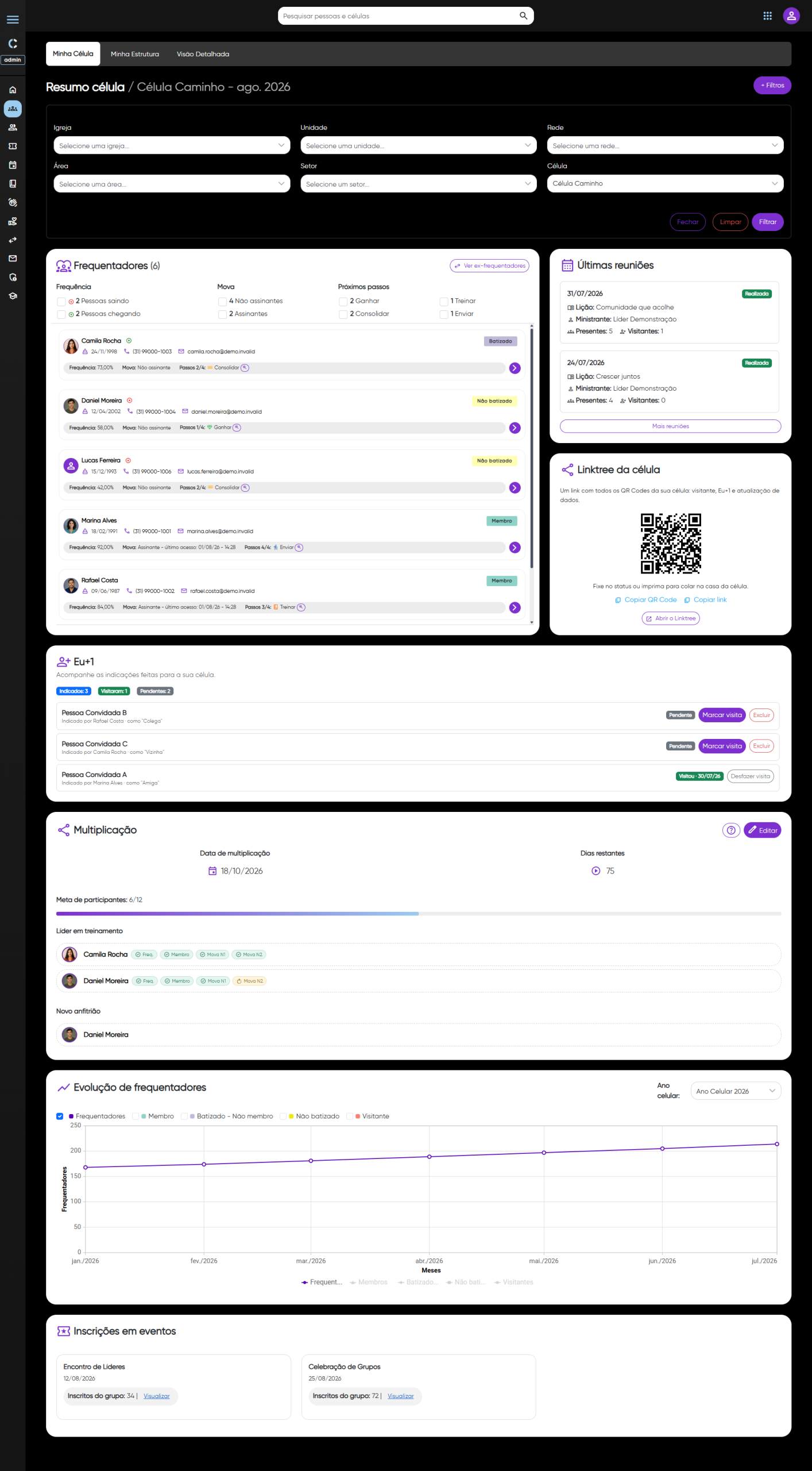
Task: Click arrow button for Camila Rocha
Action: [515, 368]
